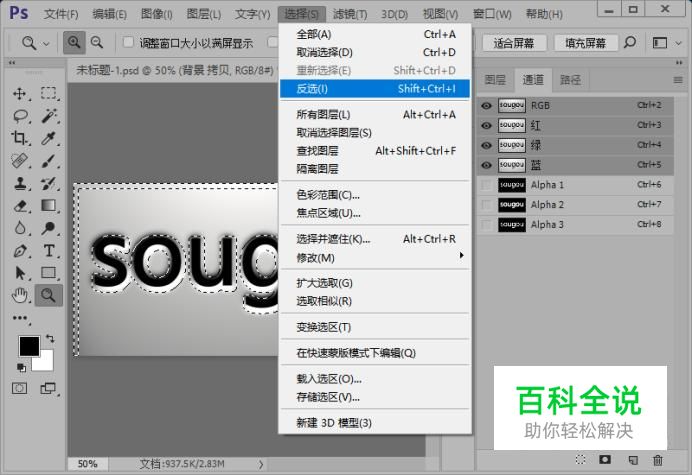Select the Crop tool
Image resolution: width=692 pixels, height=475 pixels.
(19, 138)
